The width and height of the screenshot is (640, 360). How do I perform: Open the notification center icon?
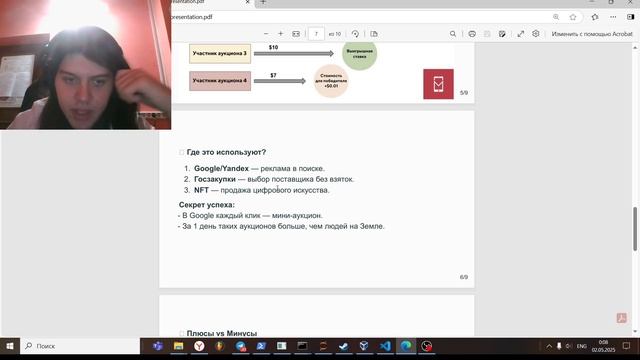pos(626,346)
